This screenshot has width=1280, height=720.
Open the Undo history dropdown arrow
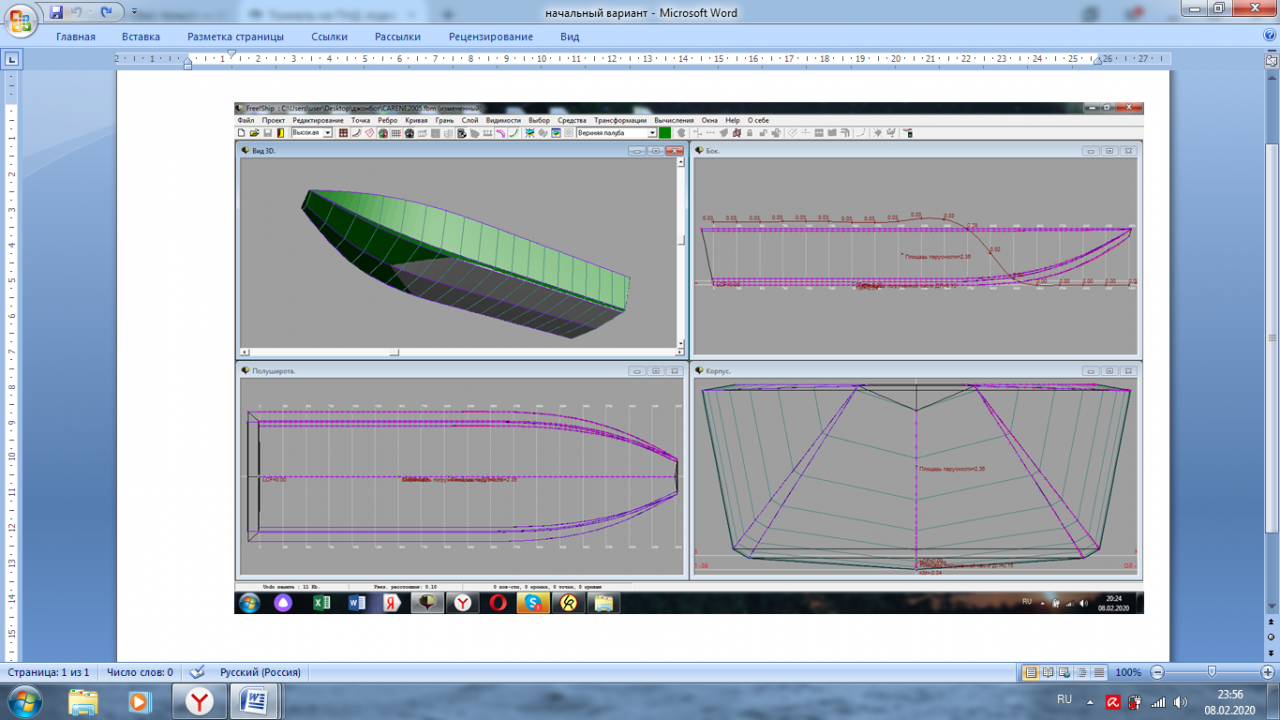[x=89, y=13]
